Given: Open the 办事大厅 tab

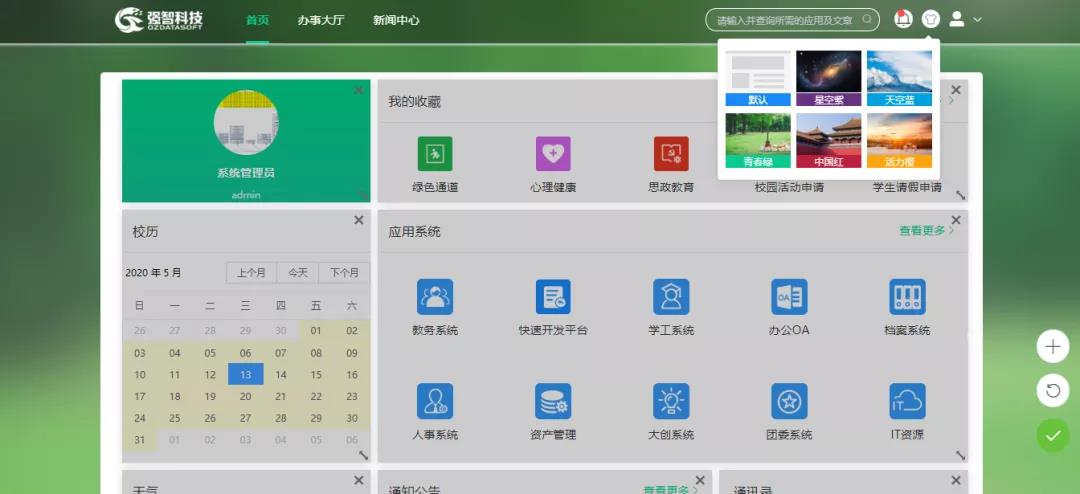Looking at the screenshot, I should 320,20.
